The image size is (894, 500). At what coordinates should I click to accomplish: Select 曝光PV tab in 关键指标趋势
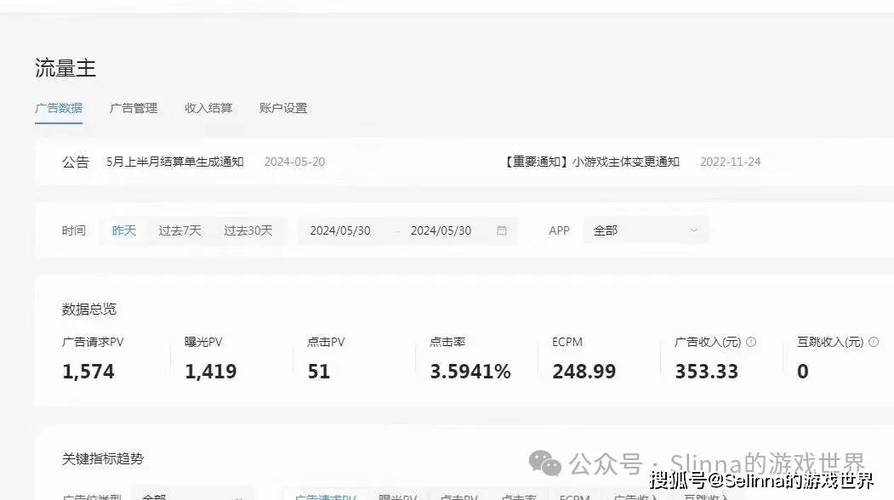point(397,497)
